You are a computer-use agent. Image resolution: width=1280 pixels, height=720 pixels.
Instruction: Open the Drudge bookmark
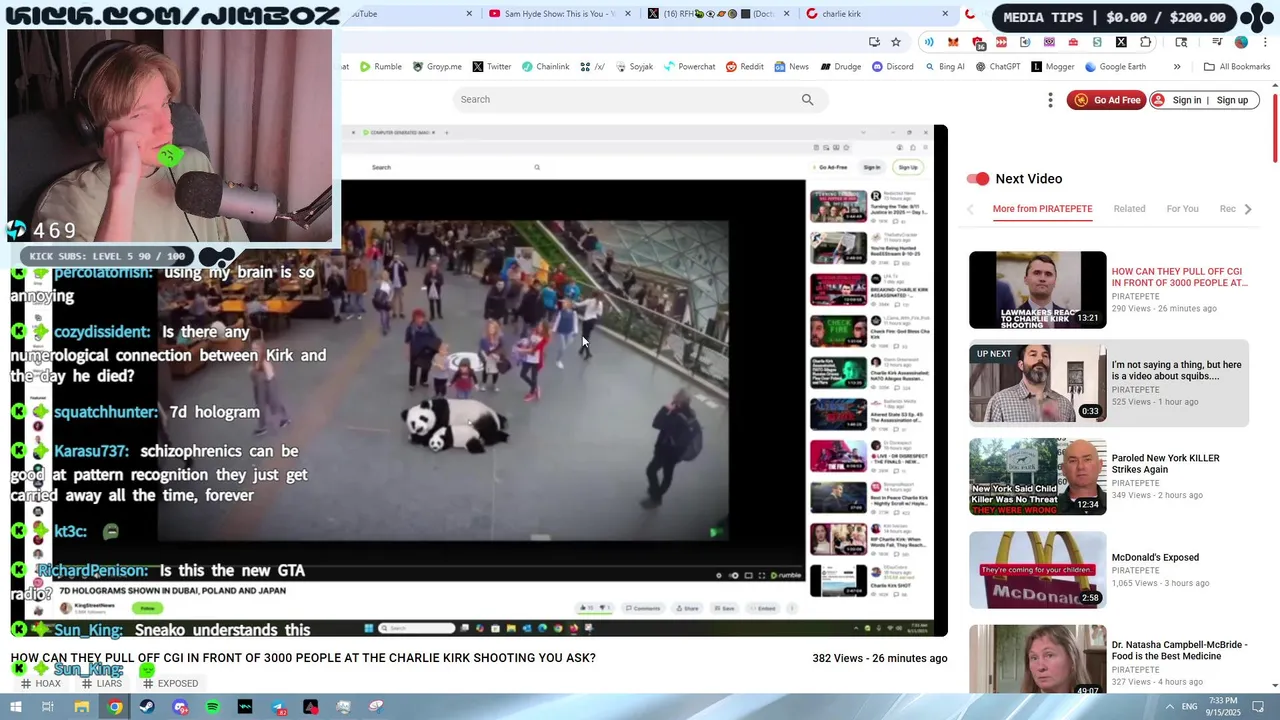pos(841,67)
